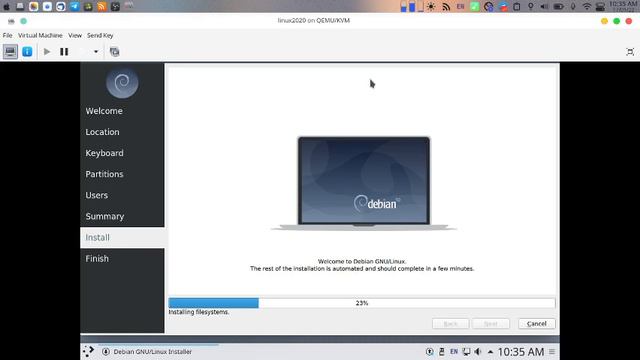
Task: Open the View menu
Action: point(75,36)
